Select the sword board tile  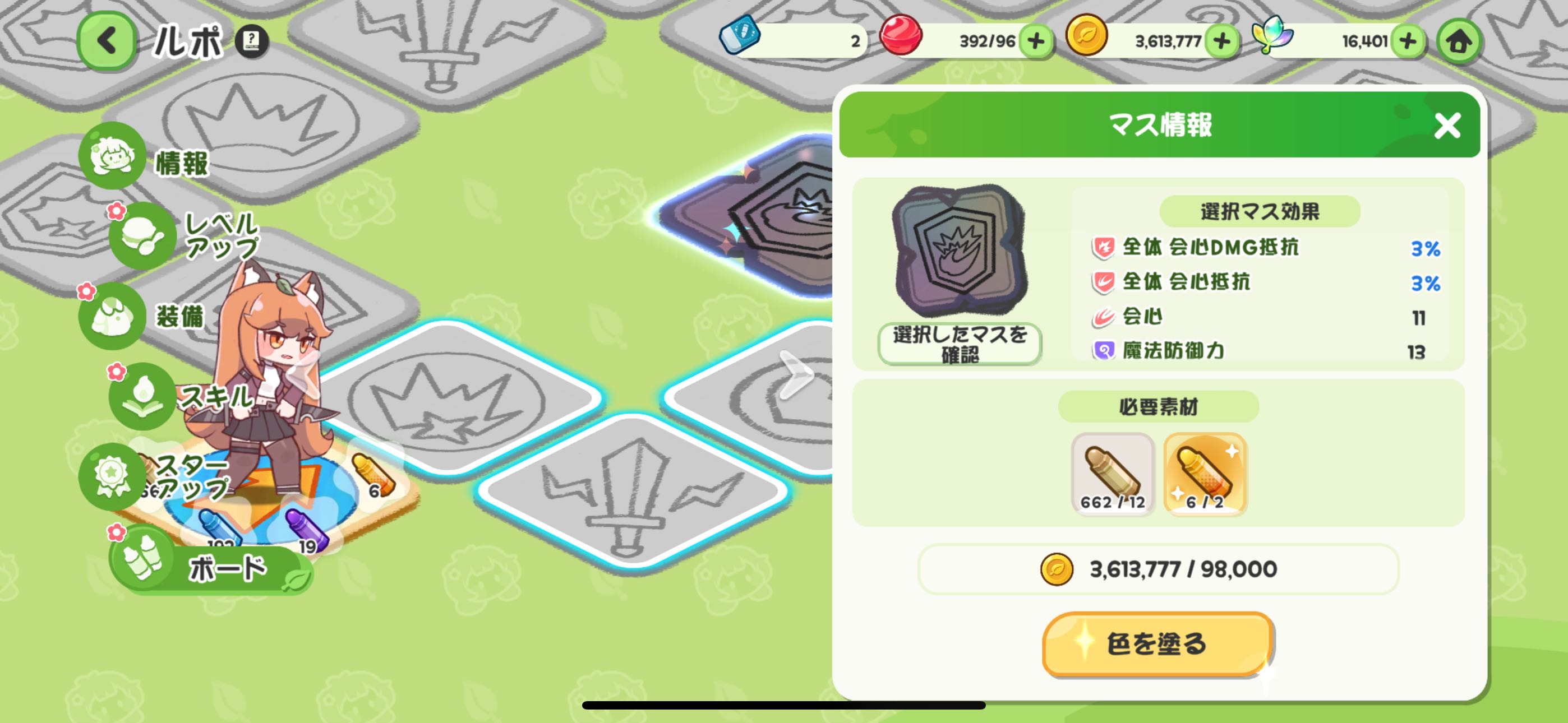click(633, 490)
